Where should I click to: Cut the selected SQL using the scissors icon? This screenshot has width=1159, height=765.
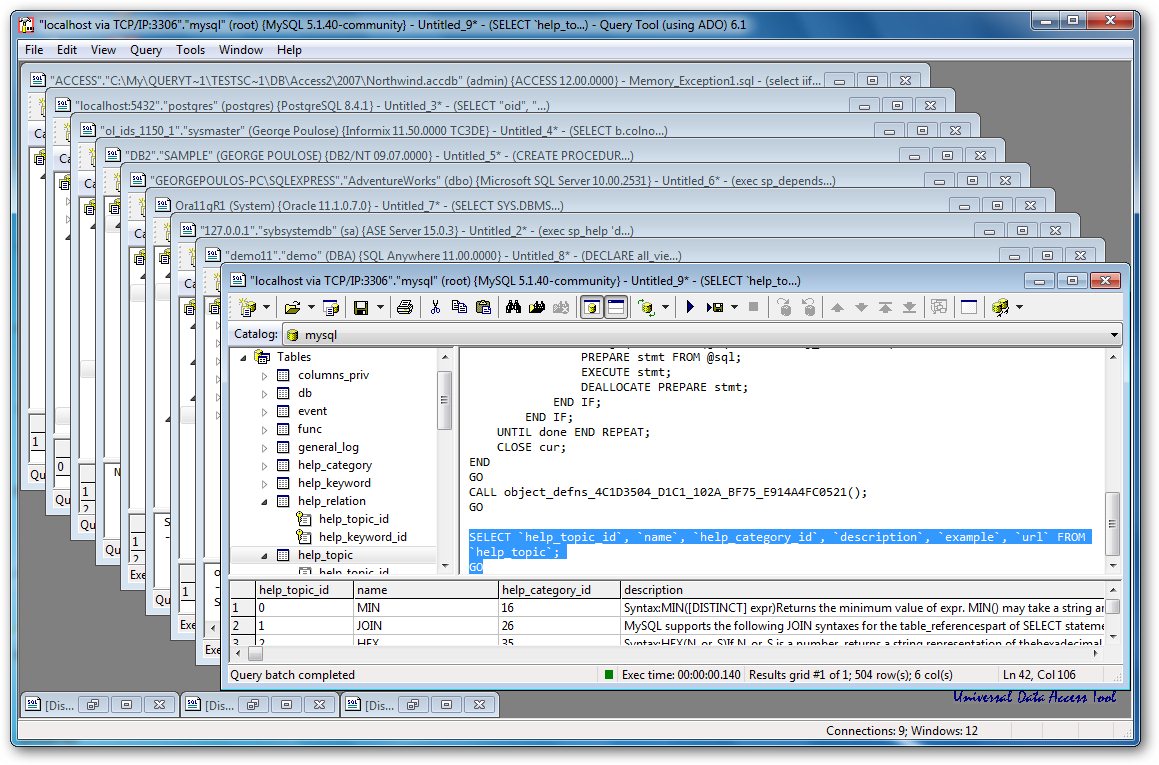[434, 307]
